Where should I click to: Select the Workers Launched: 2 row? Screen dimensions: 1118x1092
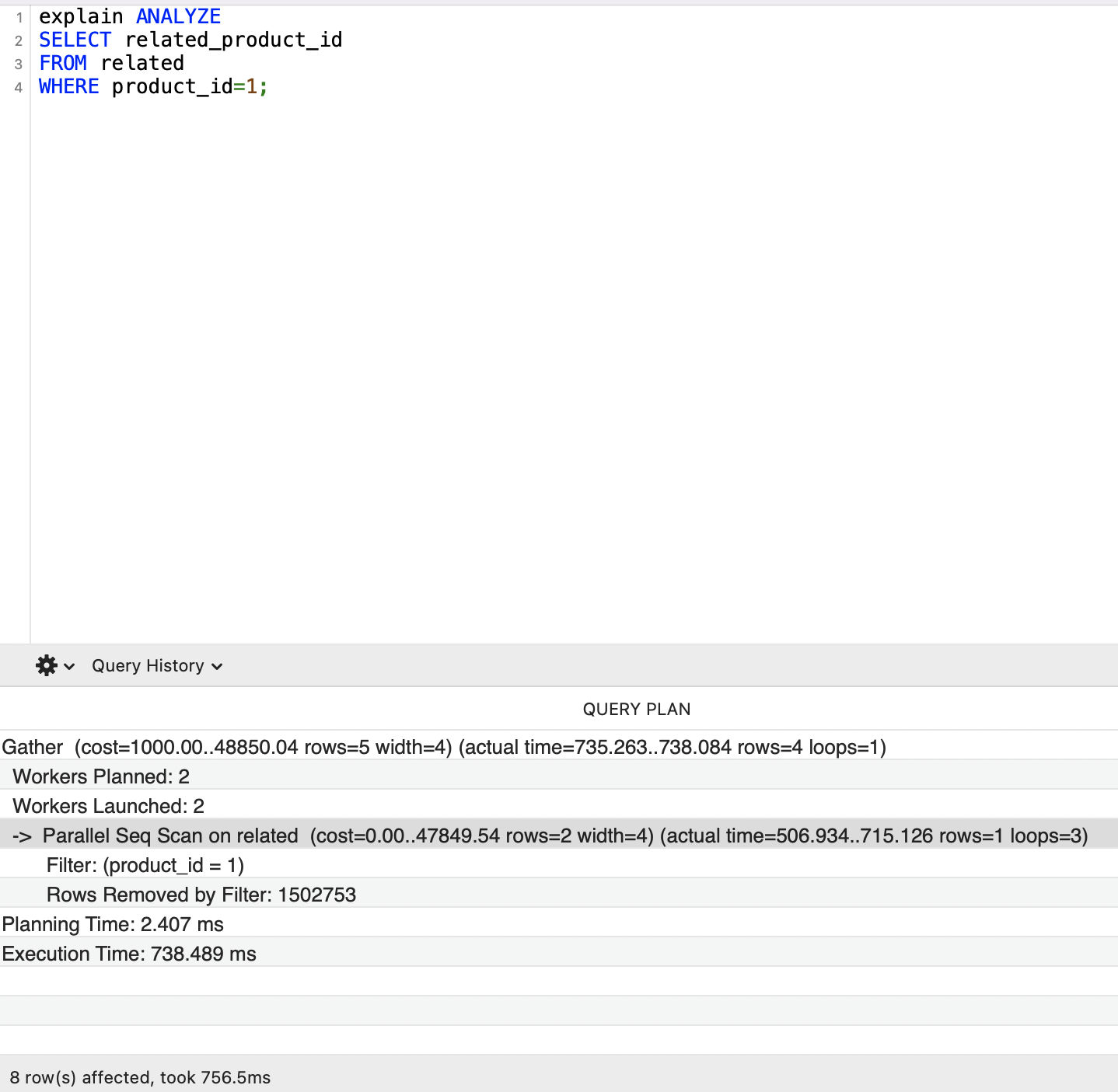point(559,806)
